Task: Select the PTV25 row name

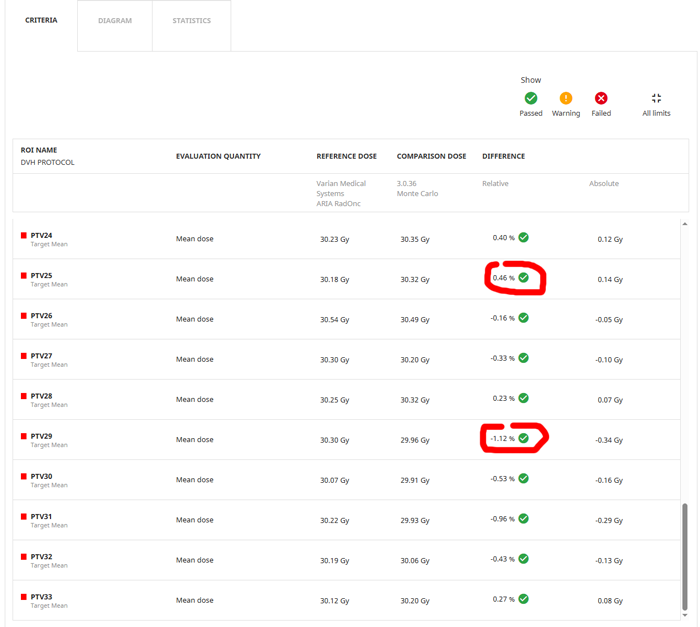Action: click(42, 276)
